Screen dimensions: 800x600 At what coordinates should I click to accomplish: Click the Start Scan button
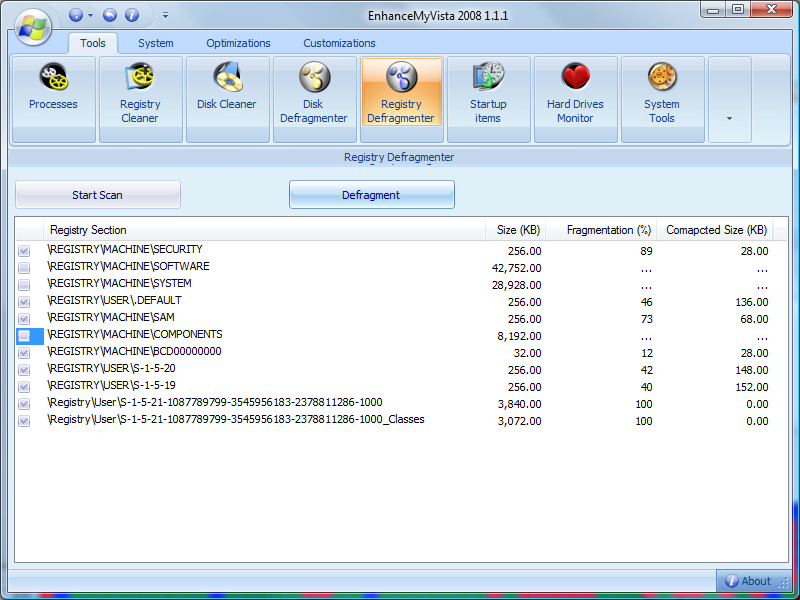98,194
